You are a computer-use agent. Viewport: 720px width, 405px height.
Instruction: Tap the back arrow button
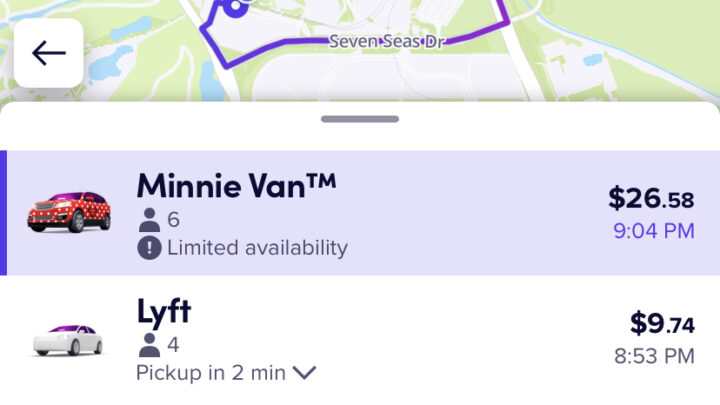click(49, 53)
